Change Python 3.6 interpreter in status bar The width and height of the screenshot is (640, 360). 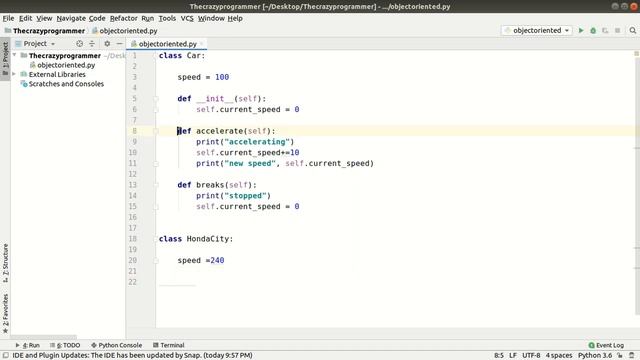(595, 356)
